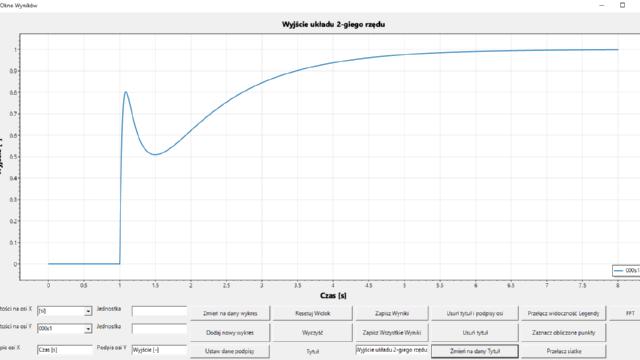Click the Zmień na dany Tytuł button
This screenshot has width=640, height=360.
coord(475,351)
